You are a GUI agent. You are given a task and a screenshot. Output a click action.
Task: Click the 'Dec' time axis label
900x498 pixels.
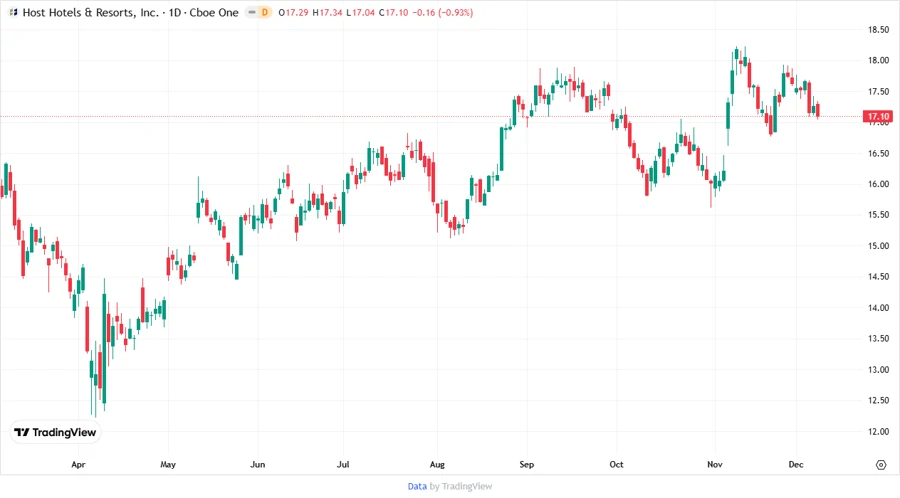pyautogui.click(x=796, y=464)
